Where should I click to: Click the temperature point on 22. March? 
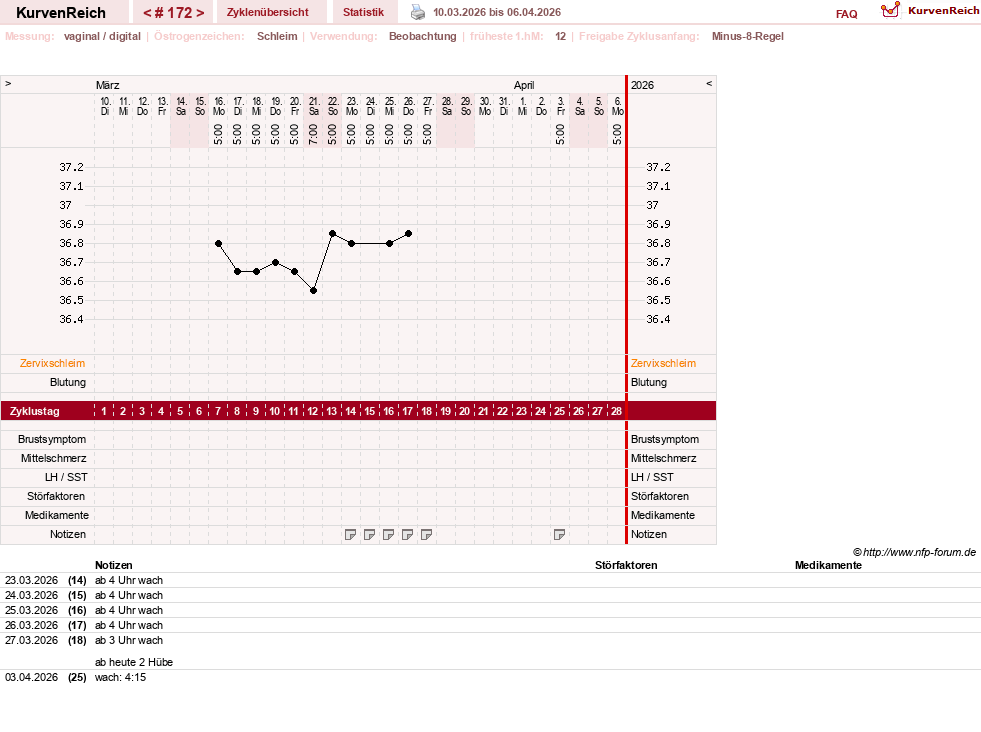click(x=333, y=233)
